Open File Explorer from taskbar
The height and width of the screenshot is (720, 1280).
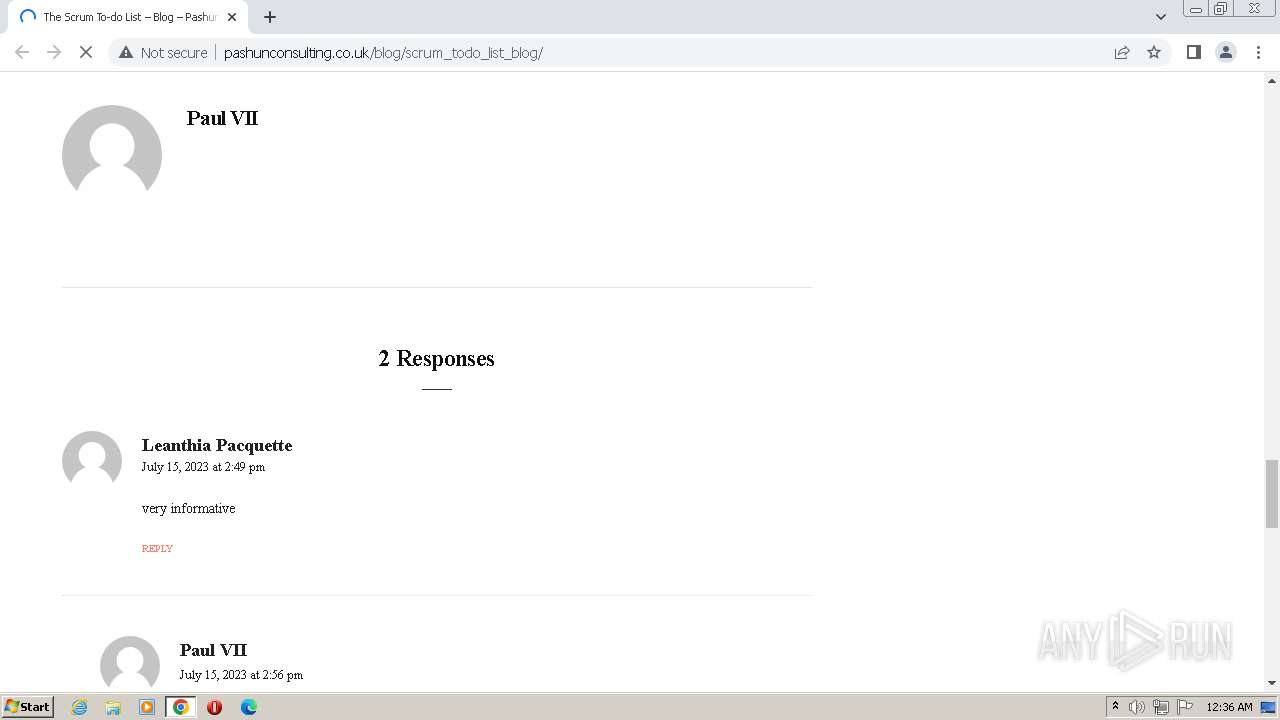[113, 707]
